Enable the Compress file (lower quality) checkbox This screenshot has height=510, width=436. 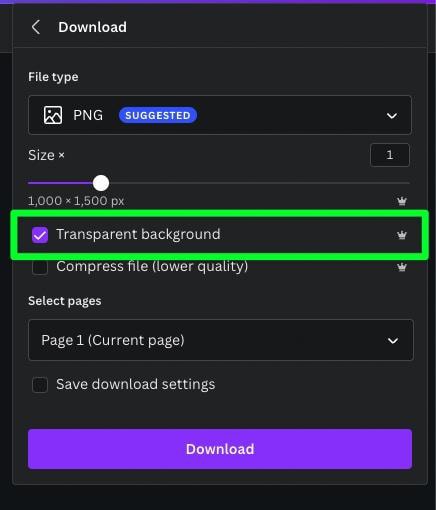(x=40, y=267)
